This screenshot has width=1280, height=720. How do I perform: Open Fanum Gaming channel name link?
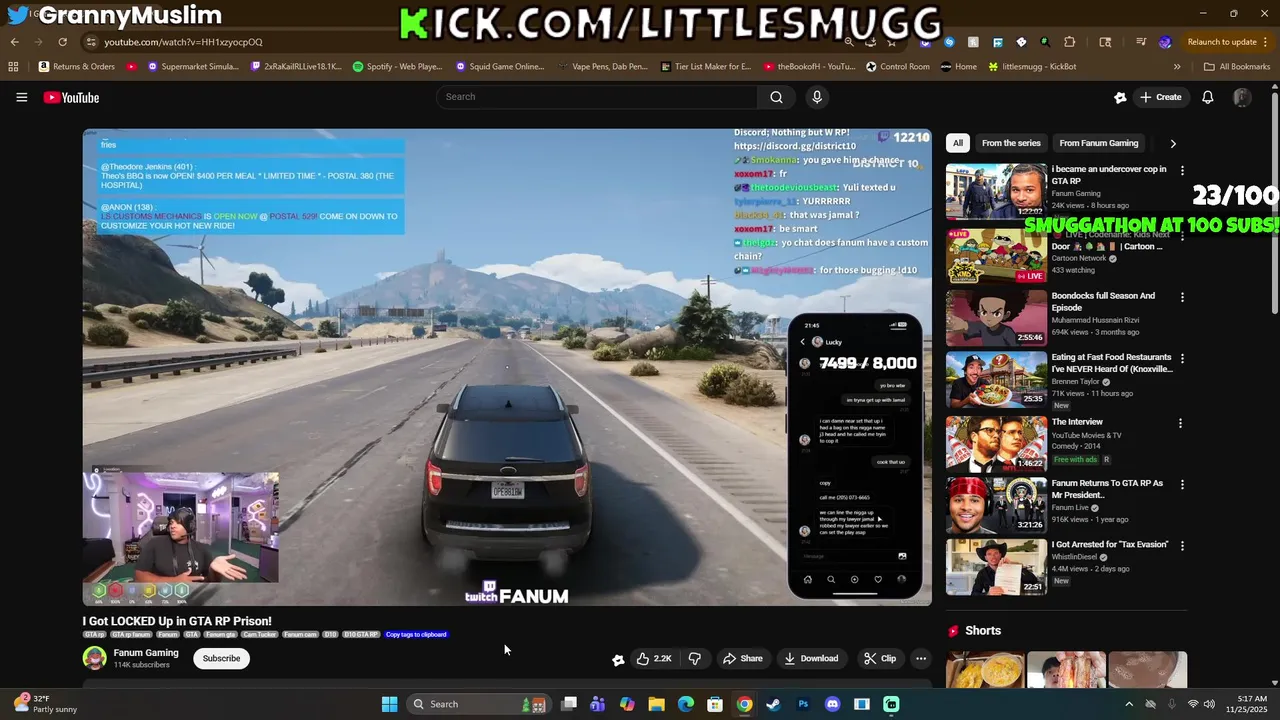point(146,653)
